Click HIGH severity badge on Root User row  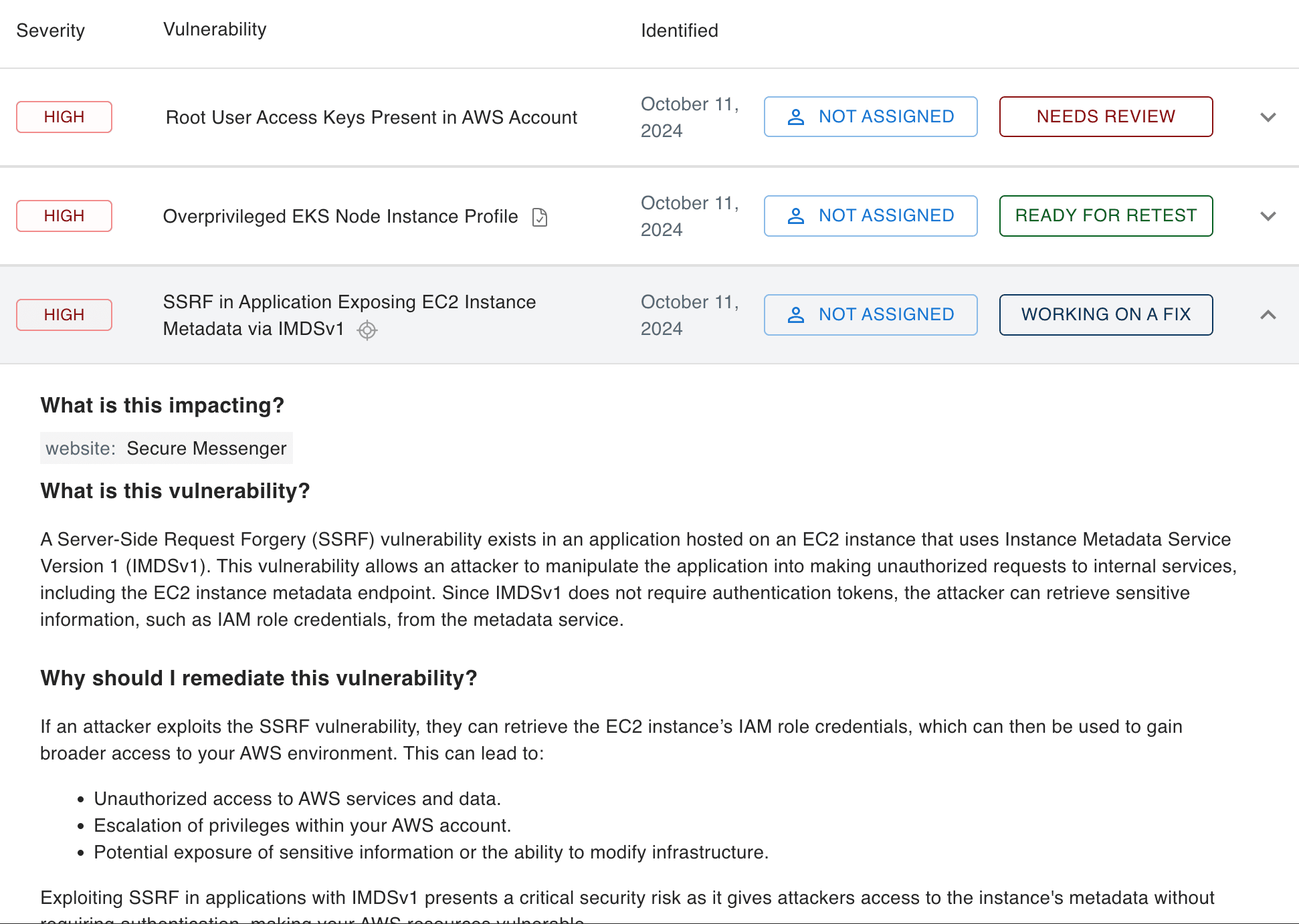click(x=64, y=117)
